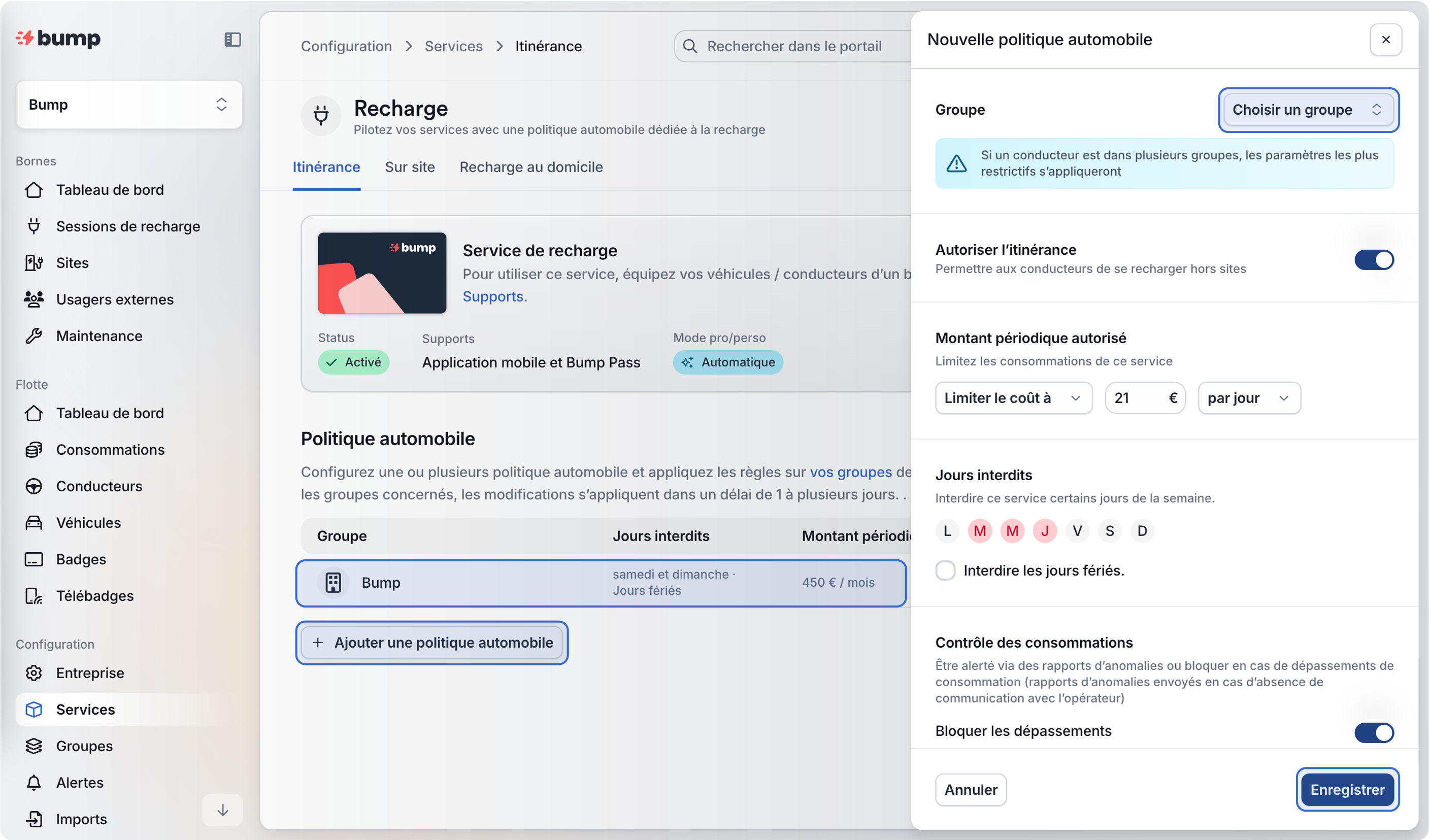The image size is (1429, 840).
Task: Toggle Bloquer les dépassements switch
Action: (x=1374, y=732)
